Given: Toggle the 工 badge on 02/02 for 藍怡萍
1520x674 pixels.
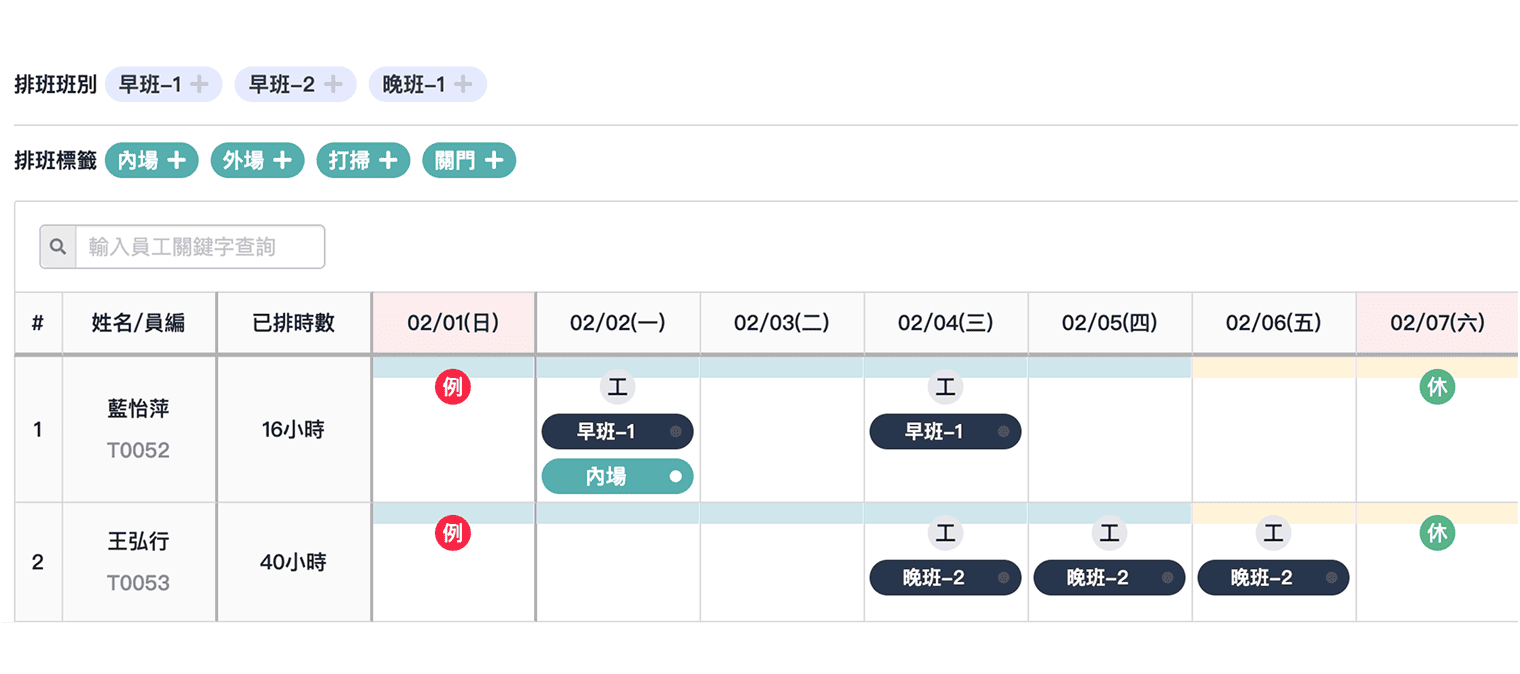Looking at the screenshot, I should coord(617,387).
